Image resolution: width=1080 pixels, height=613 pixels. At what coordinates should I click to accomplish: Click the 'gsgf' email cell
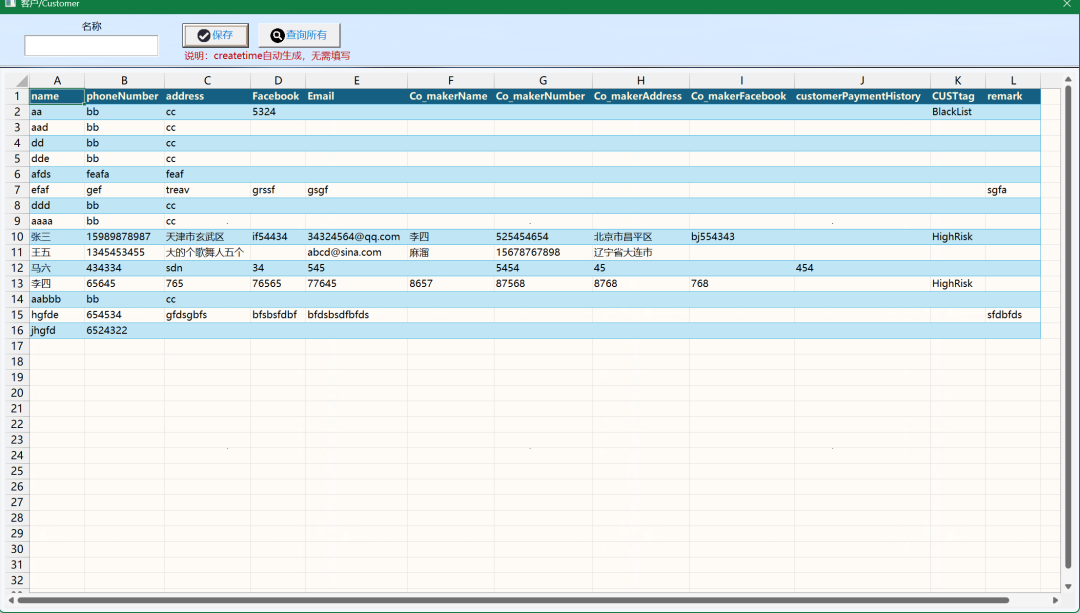[x=356, y=189]
